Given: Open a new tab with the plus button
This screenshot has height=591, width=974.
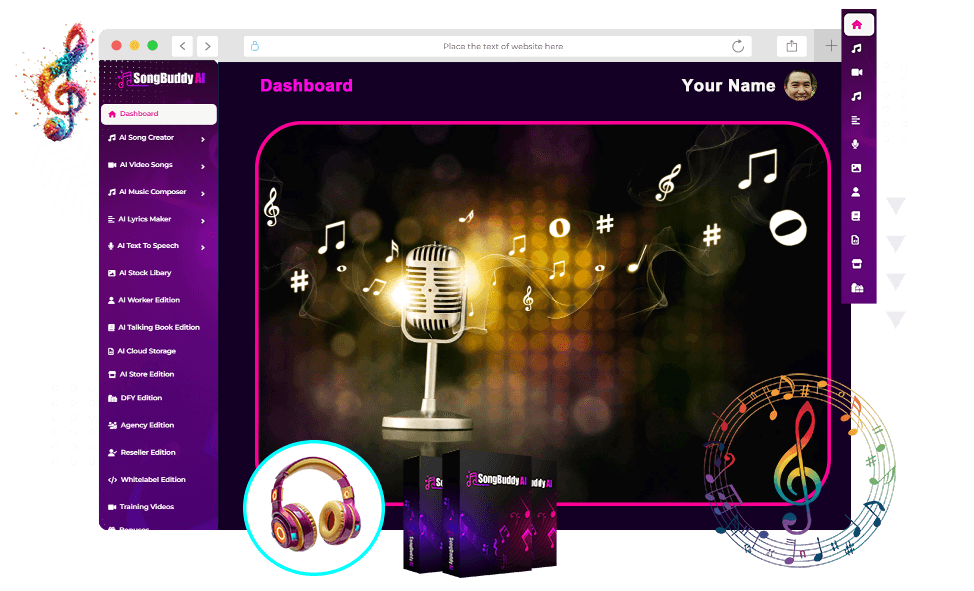Looking at the screenshot, I should click(x=831, y=46).
